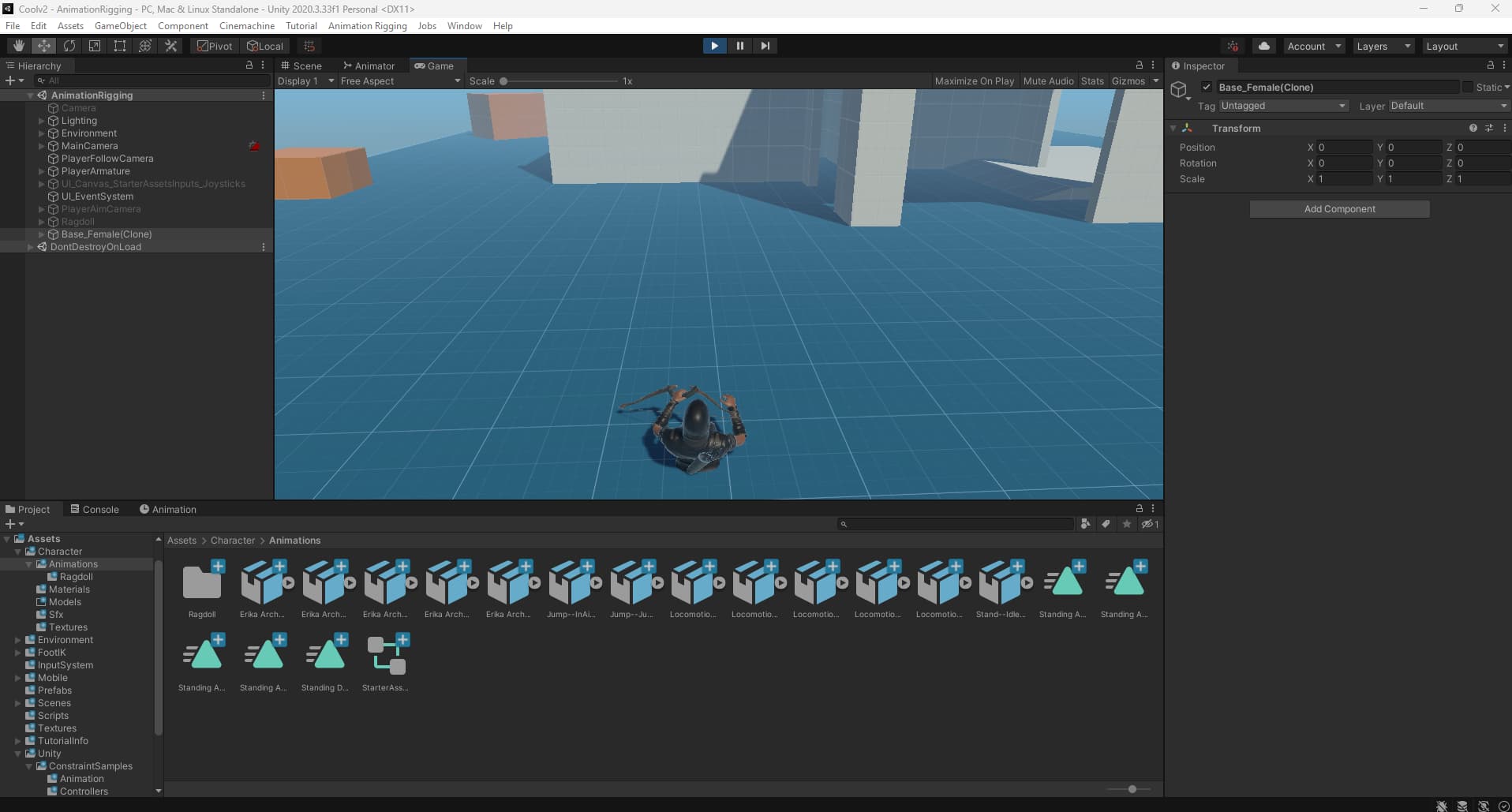Click the Project panel search field
The image size is (1512, 812).
[x=955, y=524]
